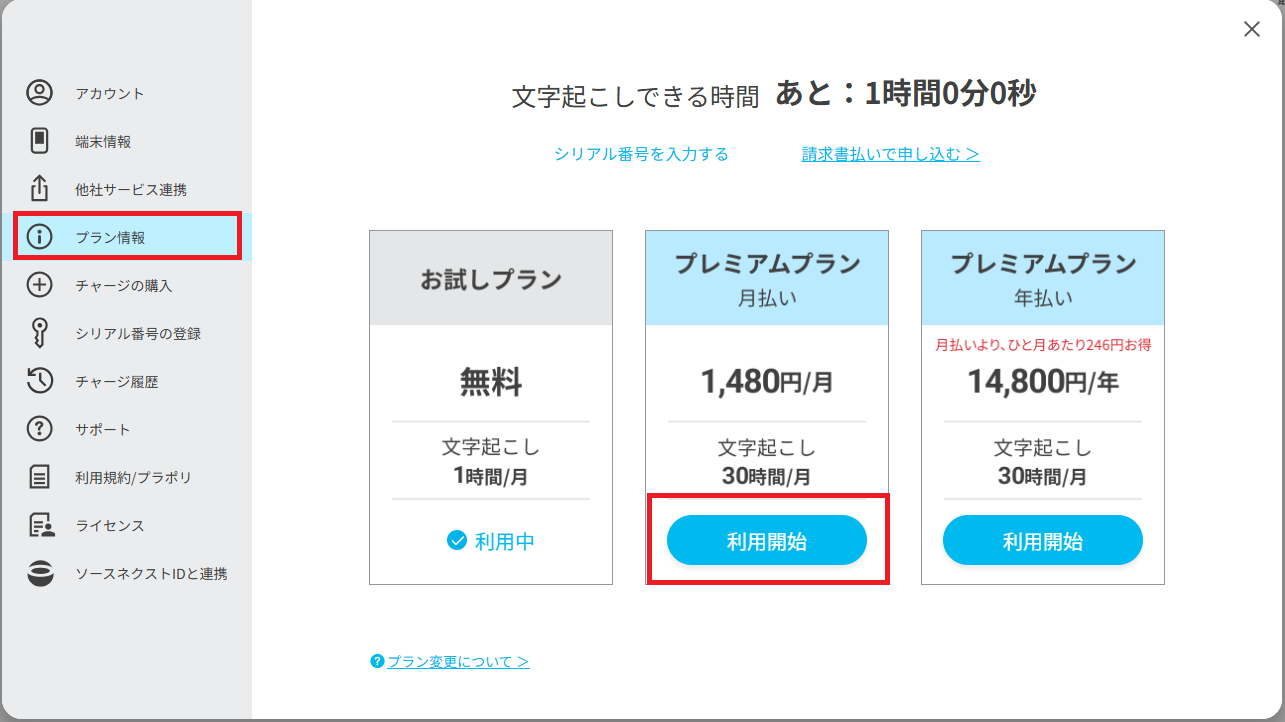Screen dimensions: 1285x722
Task: Start monthly プレミアムプラン with 利用開始
Action: pos(767,542)
